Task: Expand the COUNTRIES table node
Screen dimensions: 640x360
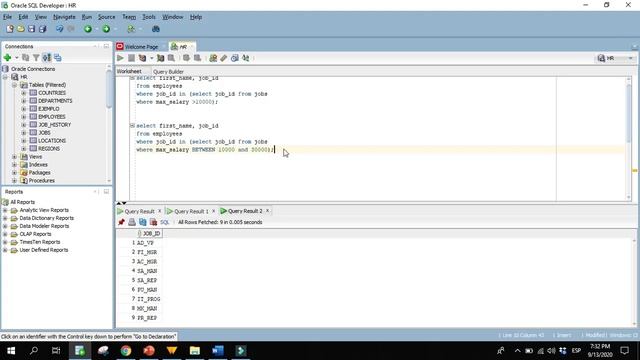Action: click(x=24, y=93)
